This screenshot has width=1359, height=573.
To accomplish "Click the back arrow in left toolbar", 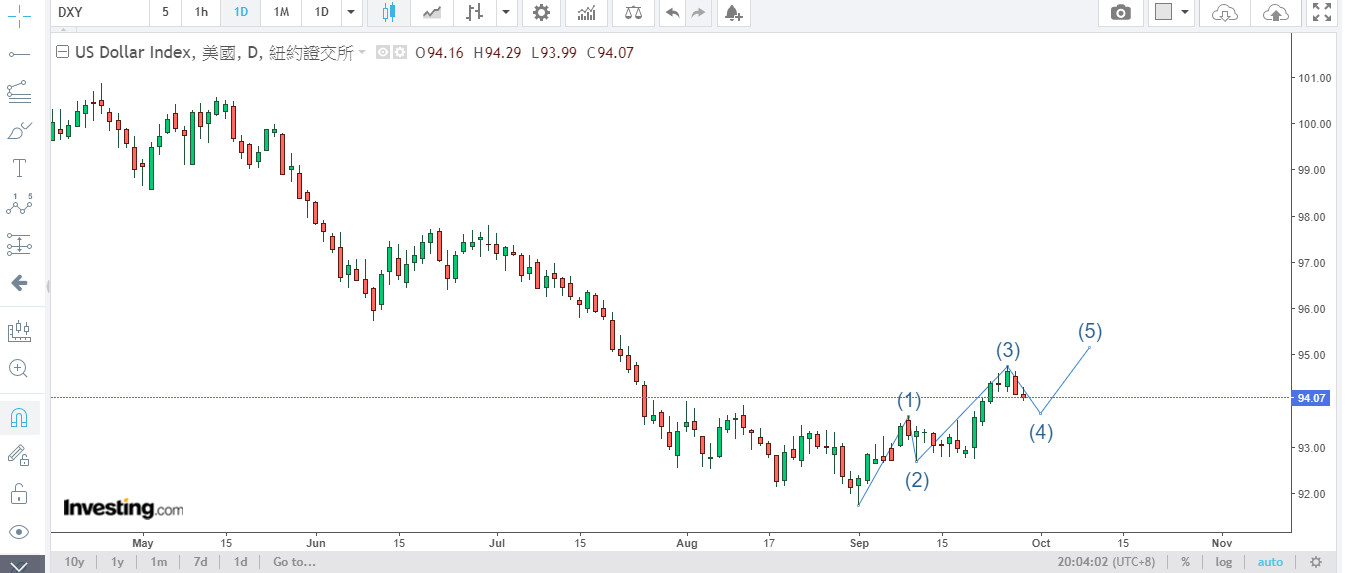I will 18,283.
